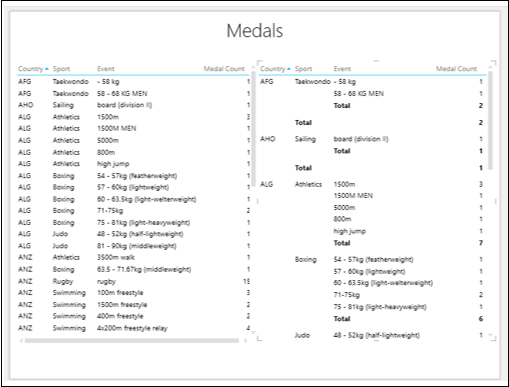This screenshot has height=387, width=509.
Task: Click sort arrow beside left table Country header
Action: pos(47,69)
